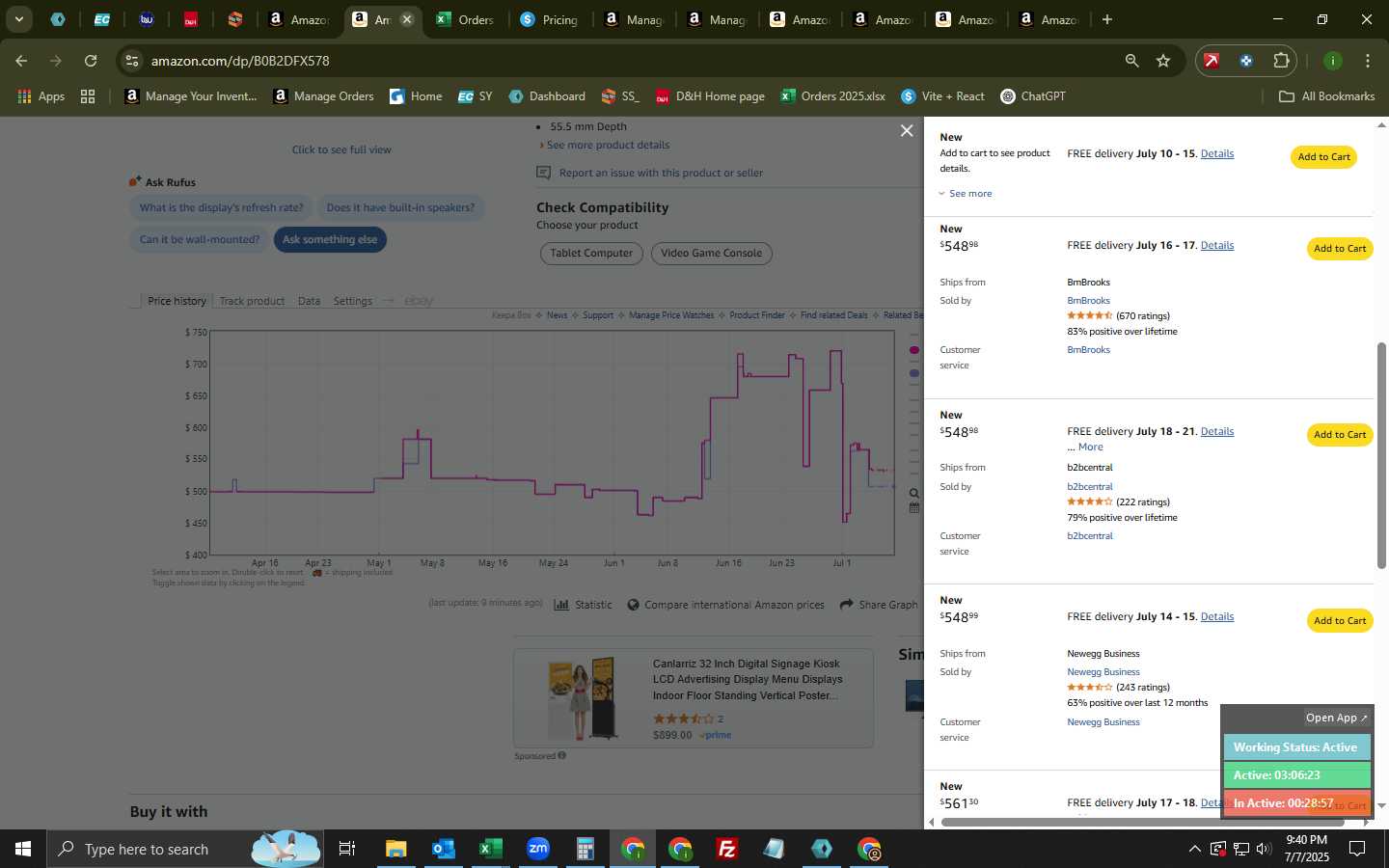Open Canlarriz digital signage sponsored thumbnail
The image size is (1389, 868).
(581, 698)
